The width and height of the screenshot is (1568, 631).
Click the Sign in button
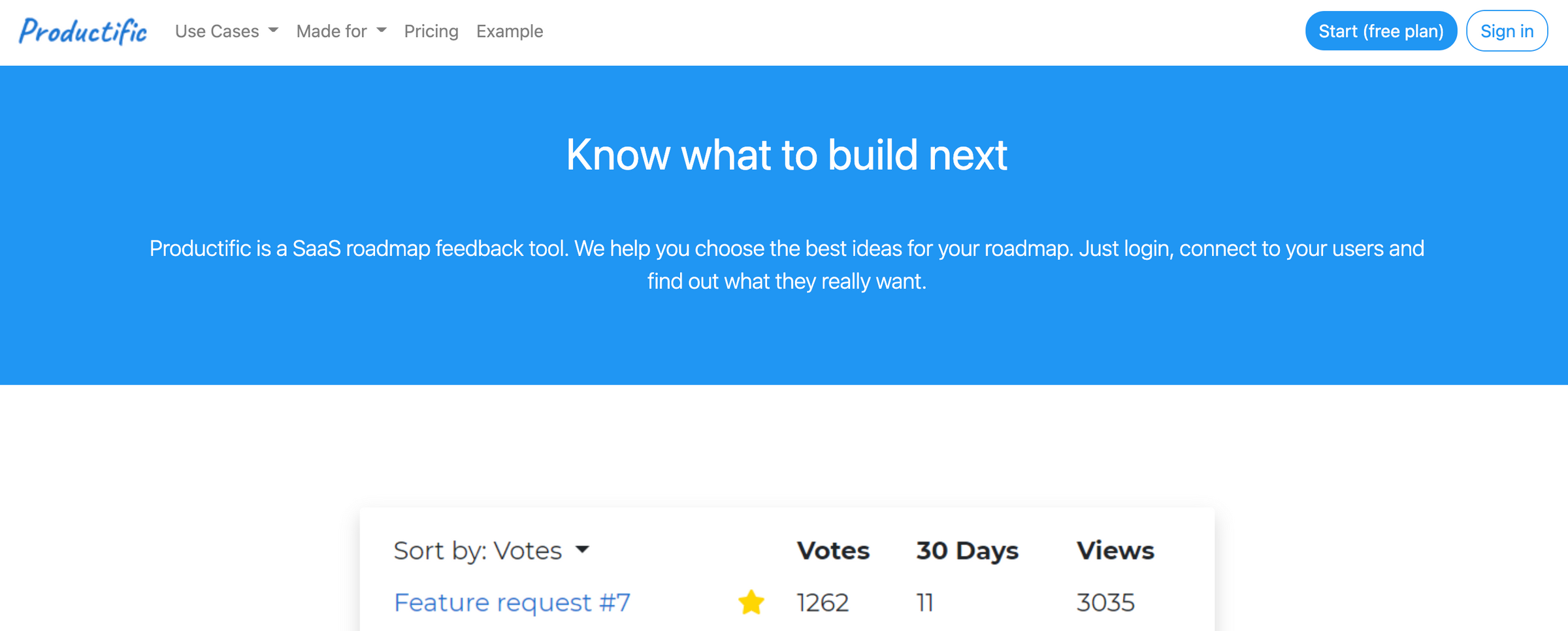pos(1507,30)
